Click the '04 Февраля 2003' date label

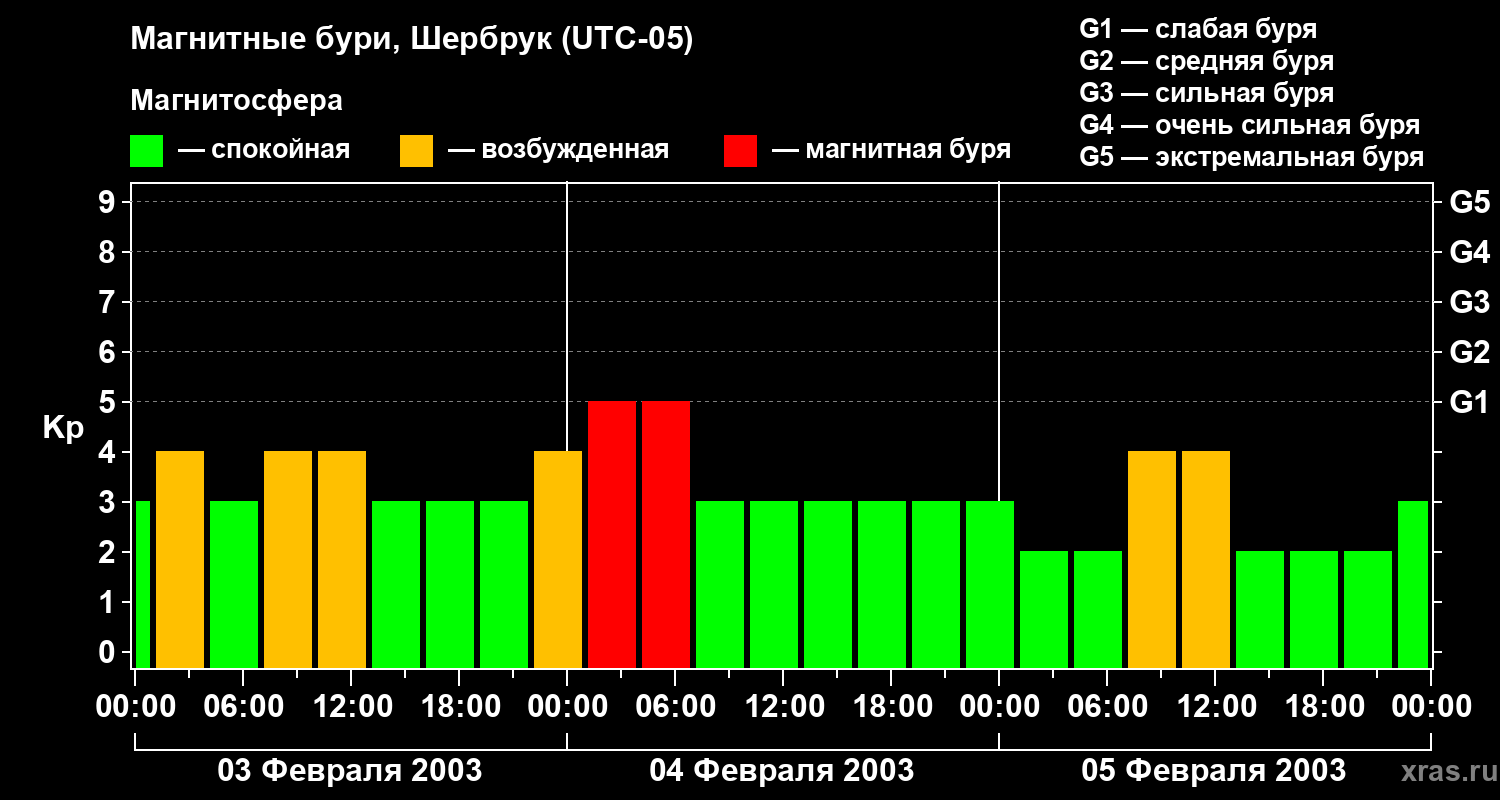point(782,771)
